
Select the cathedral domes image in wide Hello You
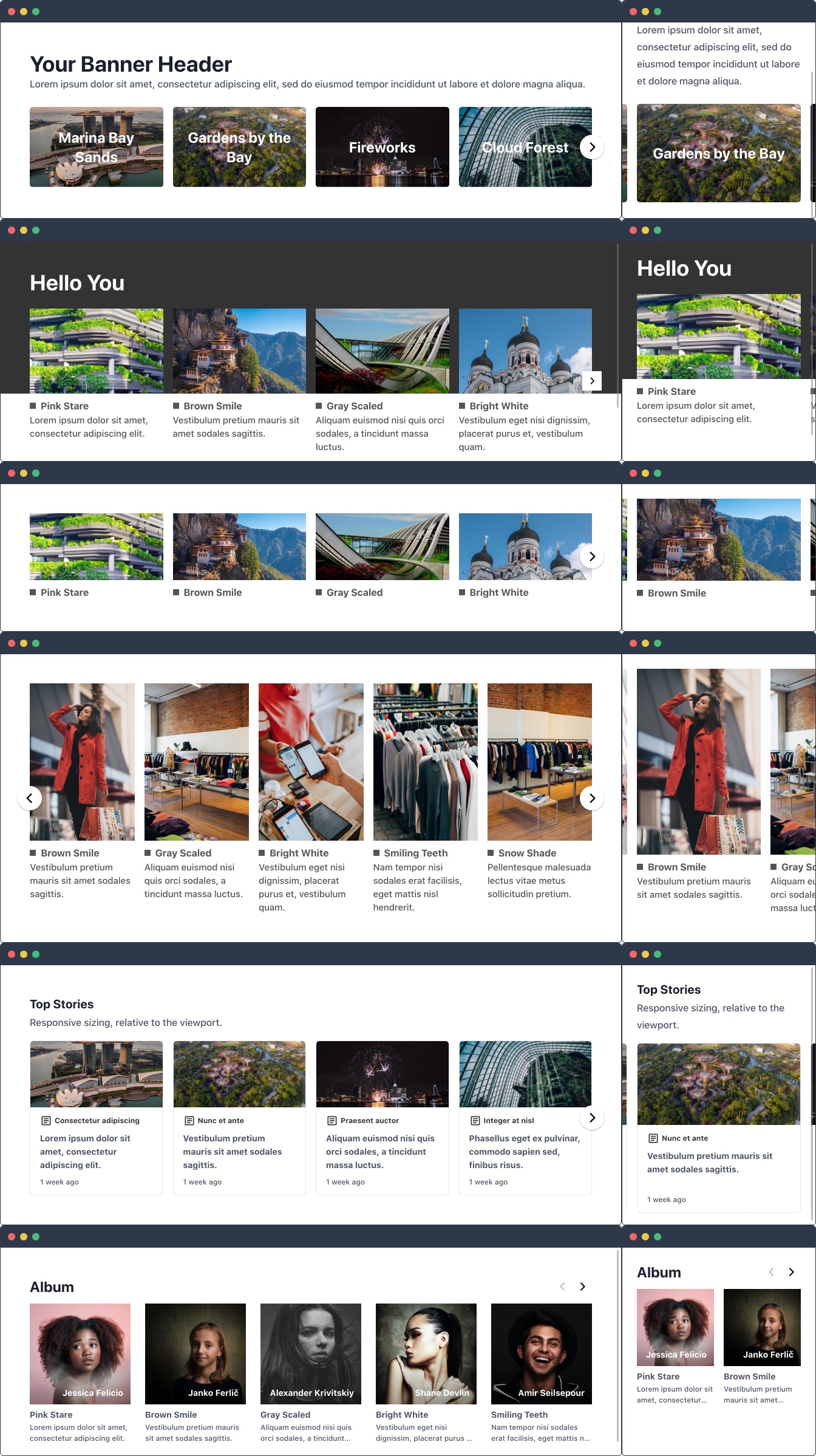pos(525,351)
